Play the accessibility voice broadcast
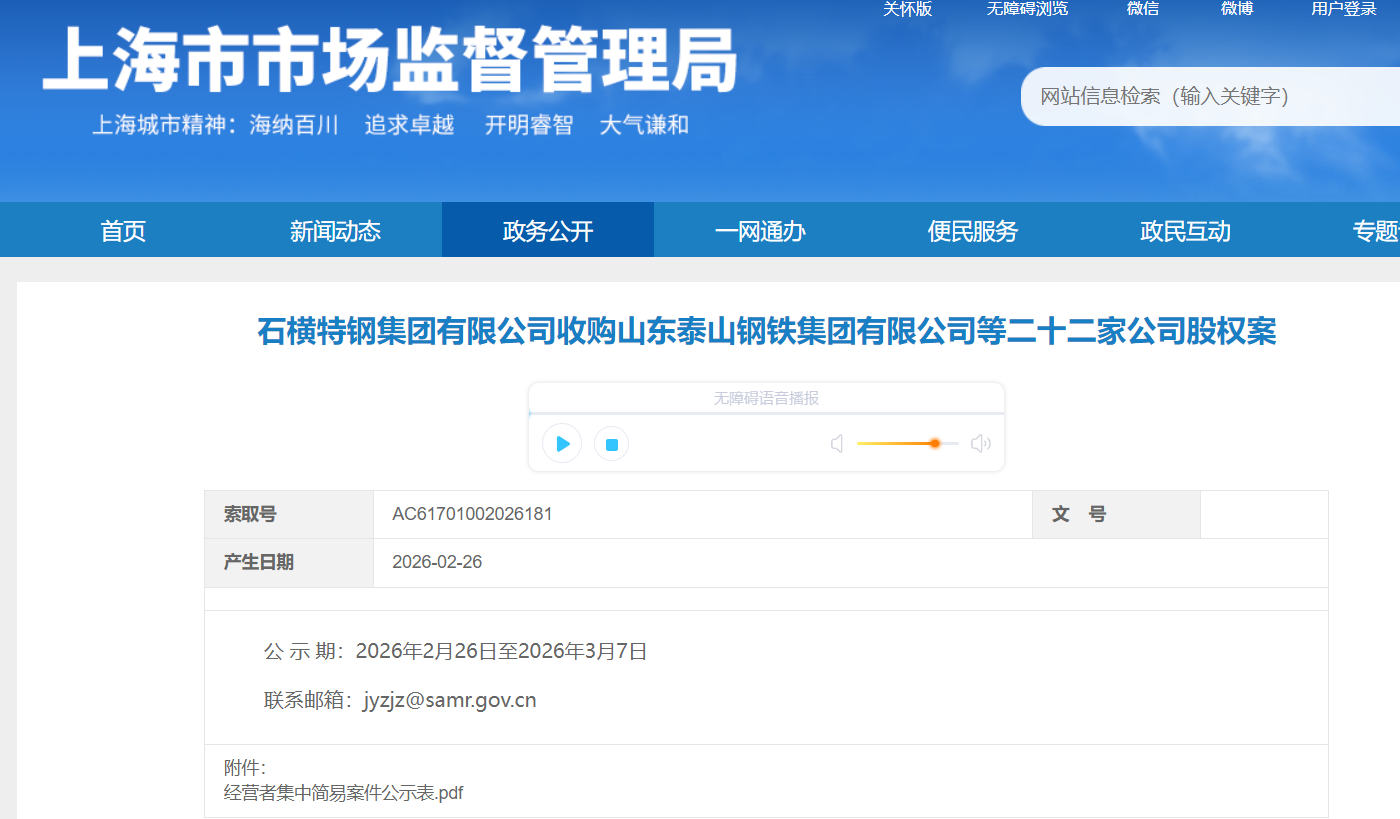 click(x=562, y=443)
